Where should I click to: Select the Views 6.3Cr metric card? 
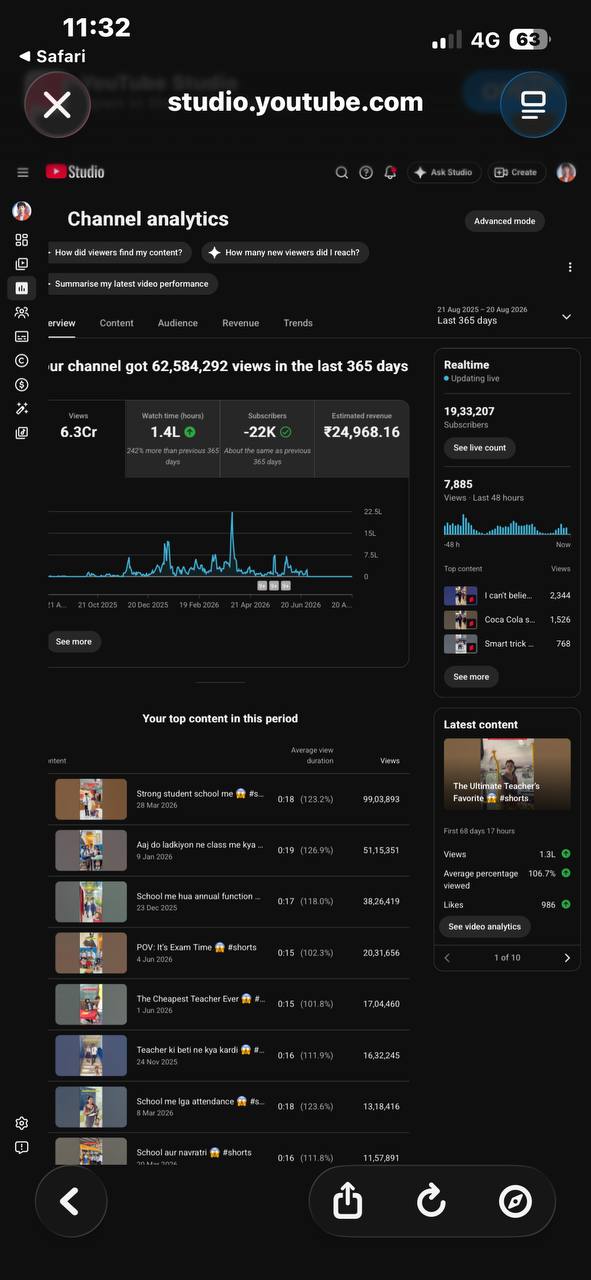84,438
